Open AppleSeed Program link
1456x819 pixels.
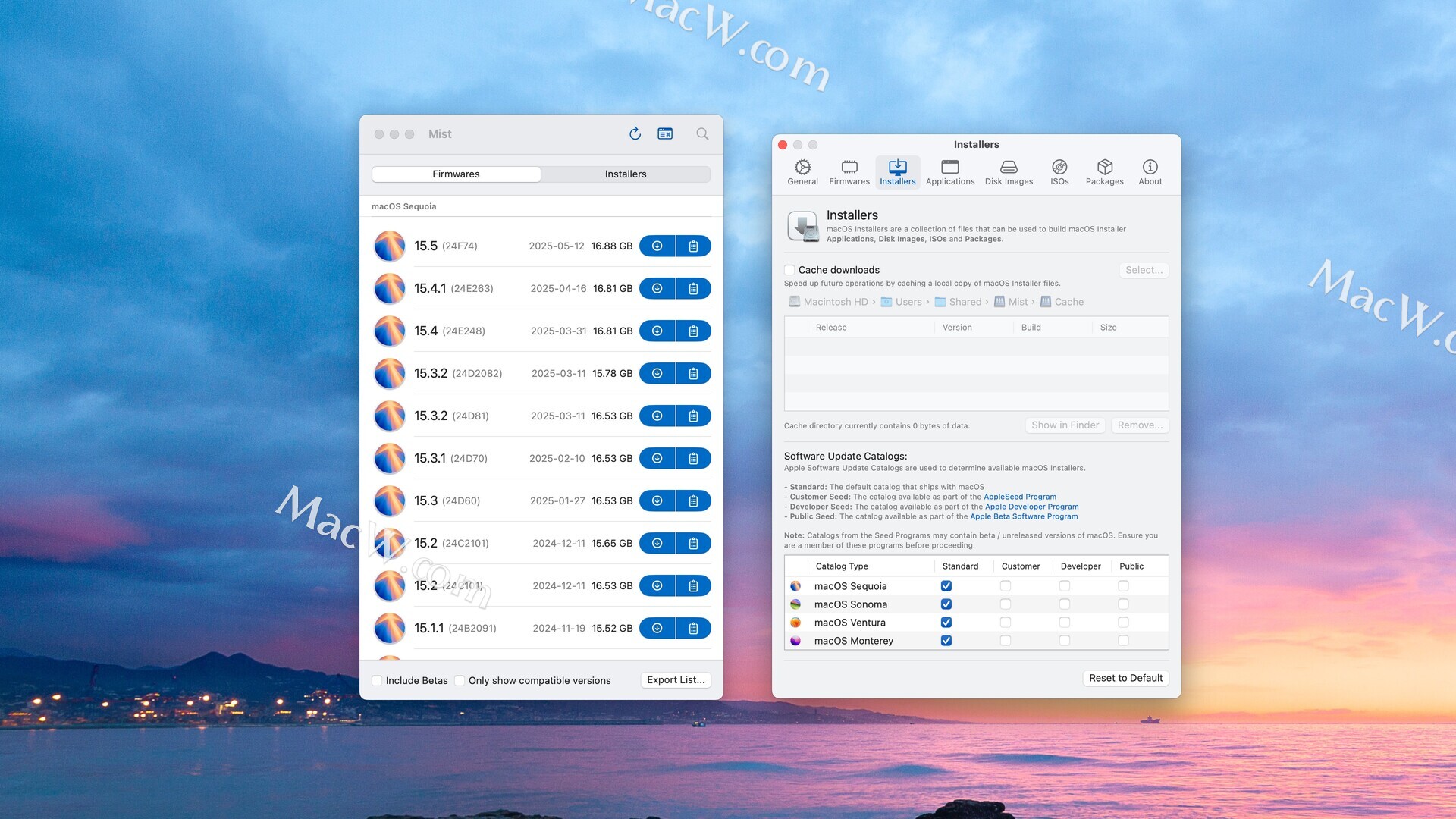[1019, 497]
